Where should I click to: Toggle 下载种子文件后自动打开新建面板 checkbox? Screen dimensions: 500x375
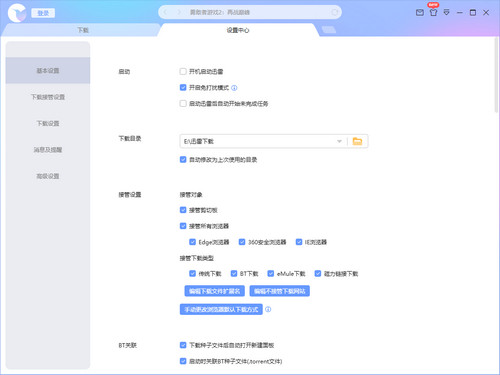pyautogui.click(x=183, y=345)
